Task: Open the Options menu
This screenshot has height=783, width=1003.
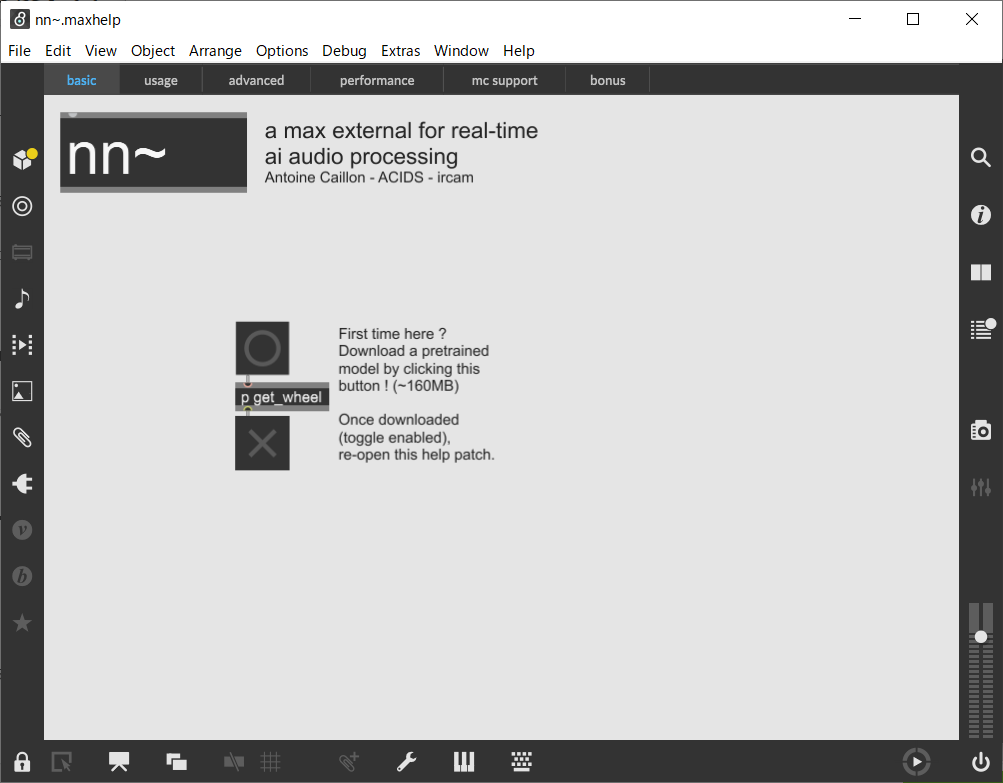Action: [281, 51]
